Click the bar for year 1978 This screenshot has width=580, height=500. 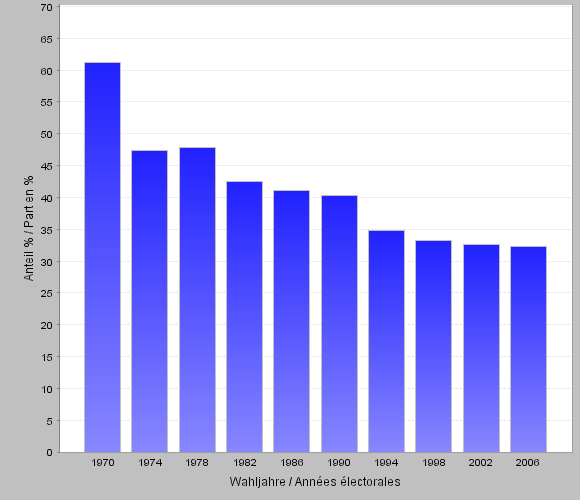click(197, 300)
